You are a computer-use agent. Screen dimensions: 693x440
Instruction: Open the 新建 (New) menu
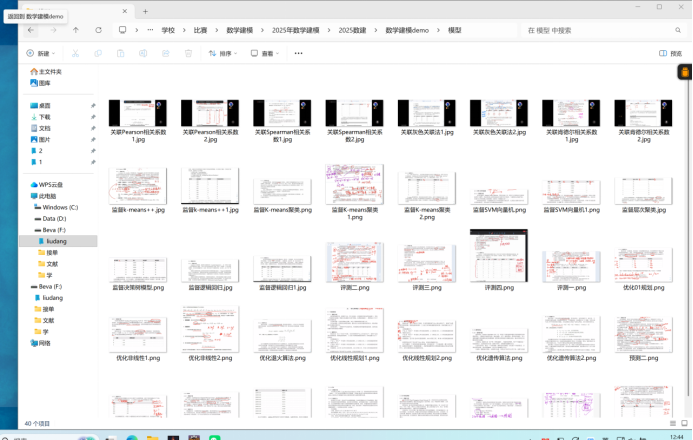[39, 53]
